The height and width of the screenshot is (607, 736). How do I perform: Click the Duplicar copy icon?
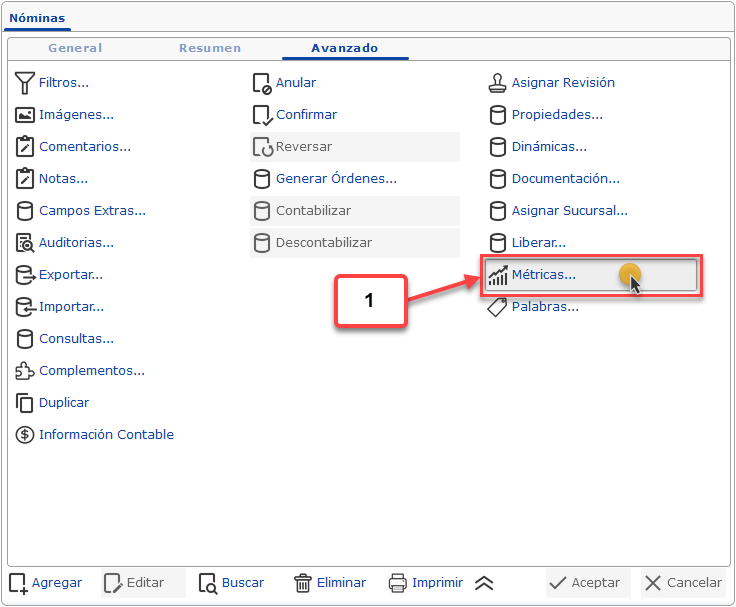[24, 403]
